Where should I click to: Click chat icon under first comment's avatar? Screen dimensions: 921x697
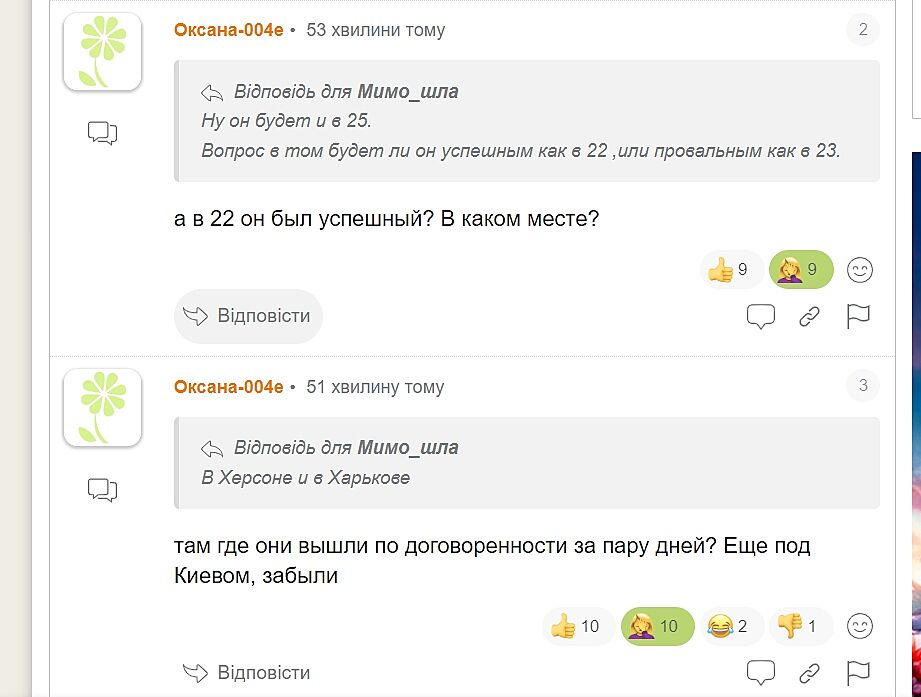click(x=102, y=132)
